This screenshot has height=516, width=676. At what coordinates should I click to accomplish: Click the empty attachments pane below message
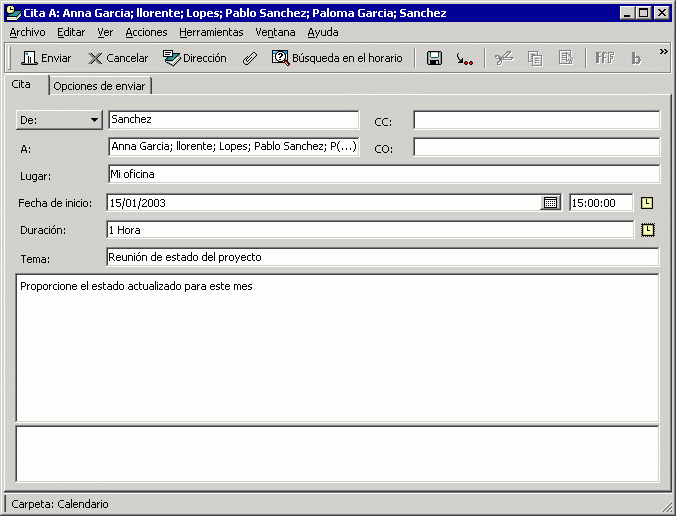[x=338, y=454]
